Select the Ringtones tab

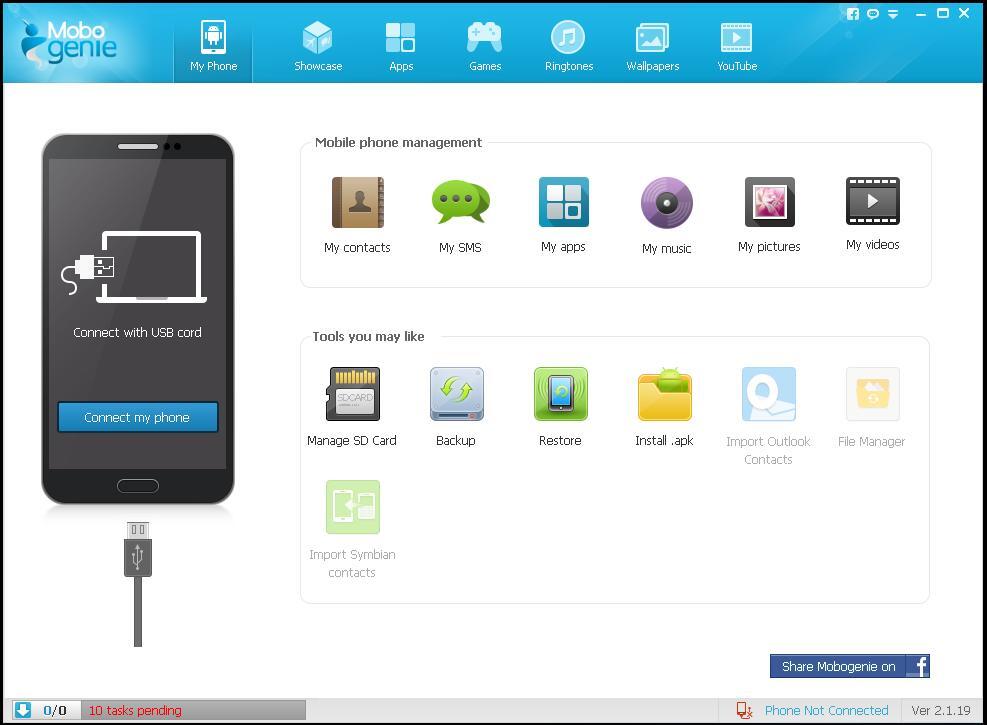(568, 45)
